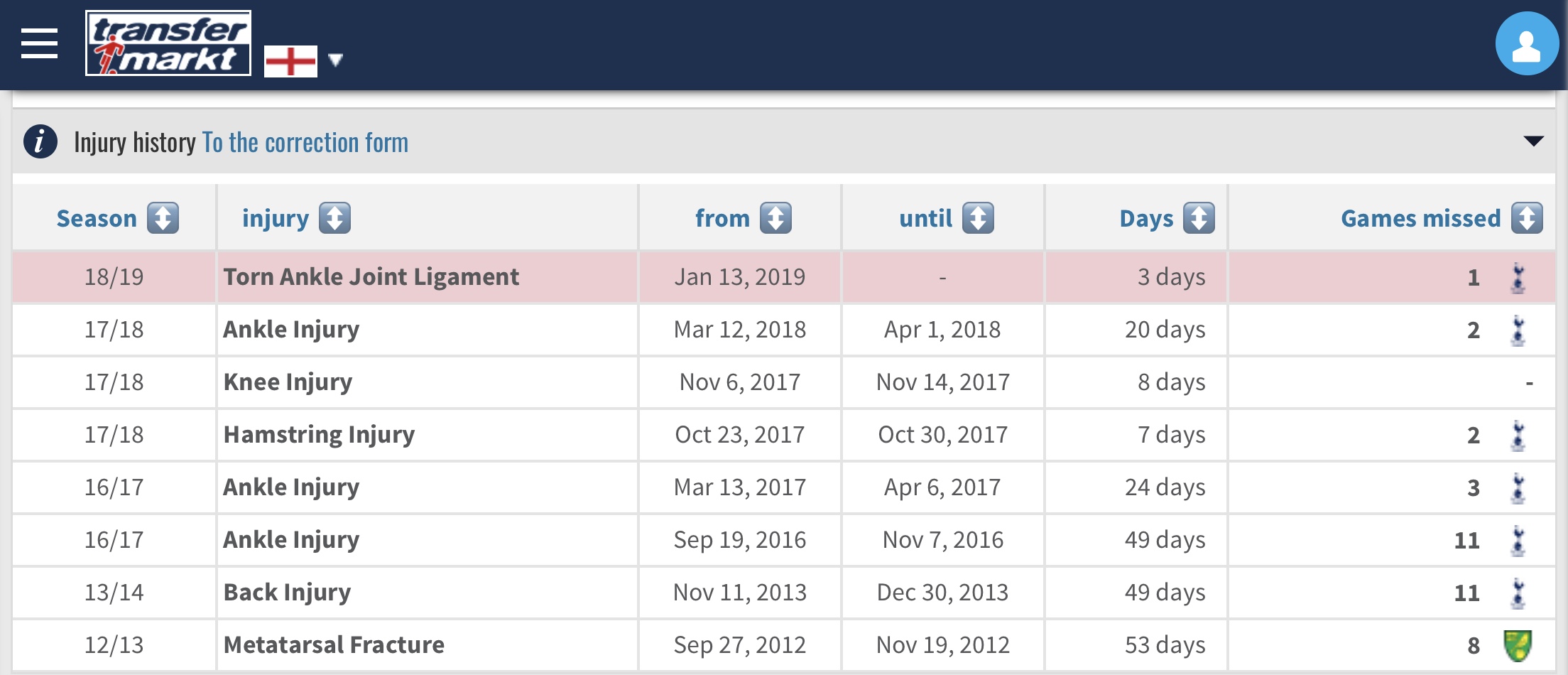This screenshot has height=675, width=1568.
Task: Sort table by Days column arrows
Action: pos(1199,218)
